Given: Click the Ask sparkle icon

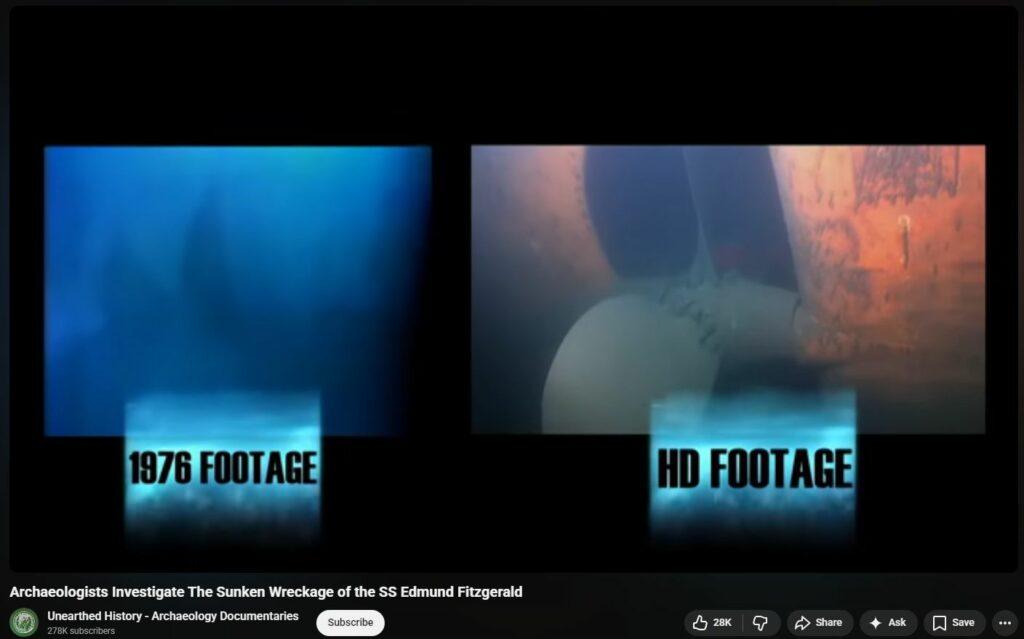Looking at the screenshot, I should [875, 622].
